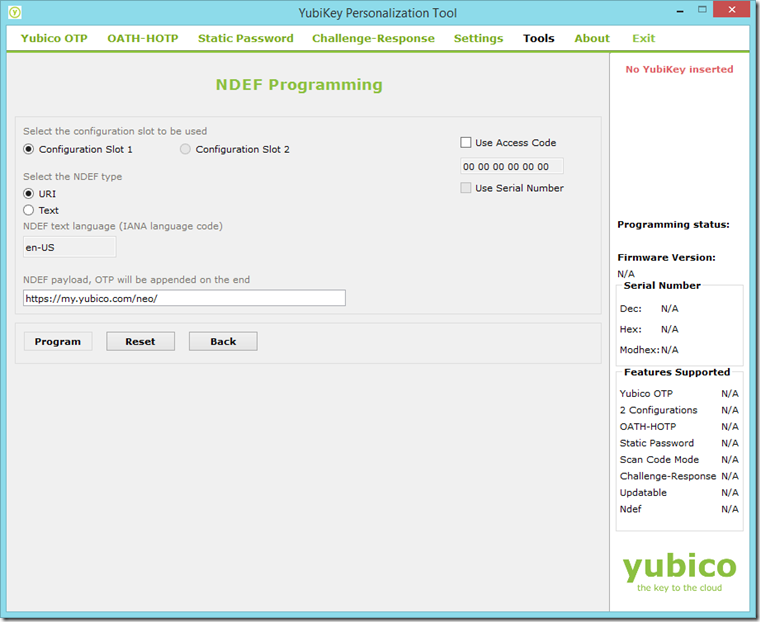The height and width of the screenshot is (622, 760).
Task: Go to the Challenge-Response tab
Action: (373, 38)
